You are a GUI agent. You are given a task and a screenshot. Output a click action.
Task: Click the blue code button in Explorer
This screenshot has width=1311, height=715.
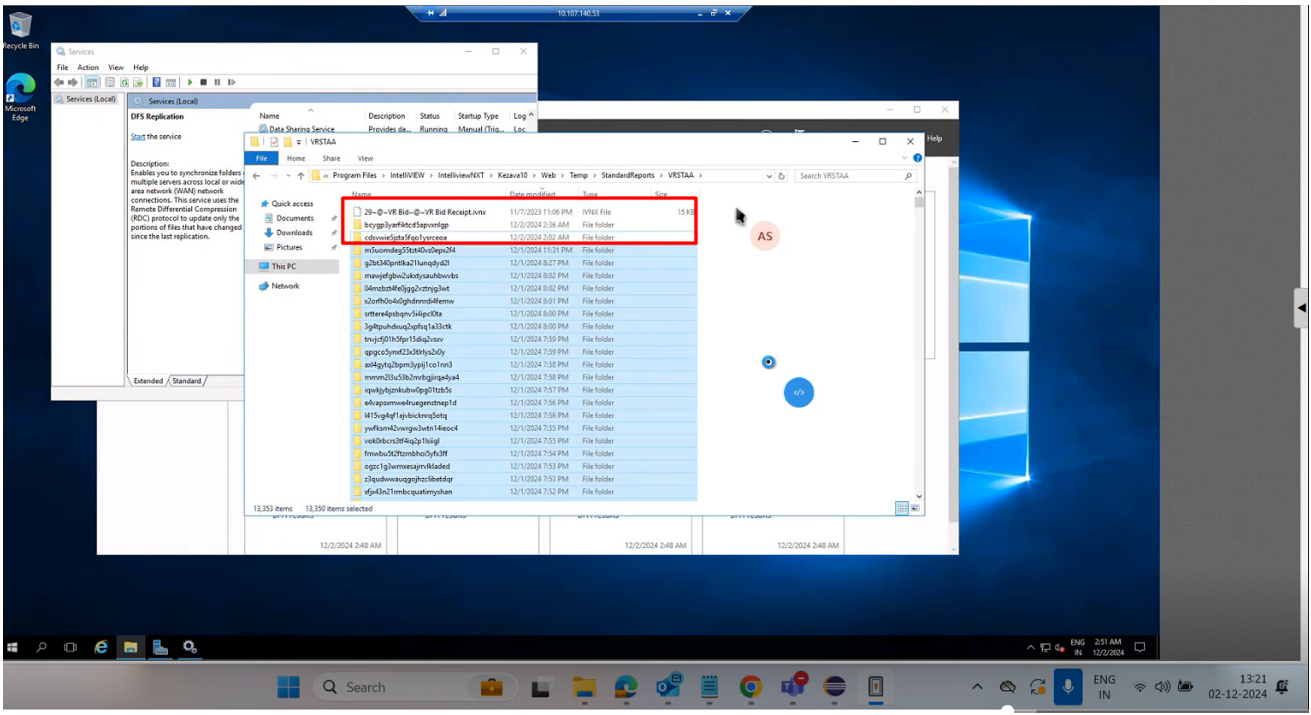click(x=798, y=392)
